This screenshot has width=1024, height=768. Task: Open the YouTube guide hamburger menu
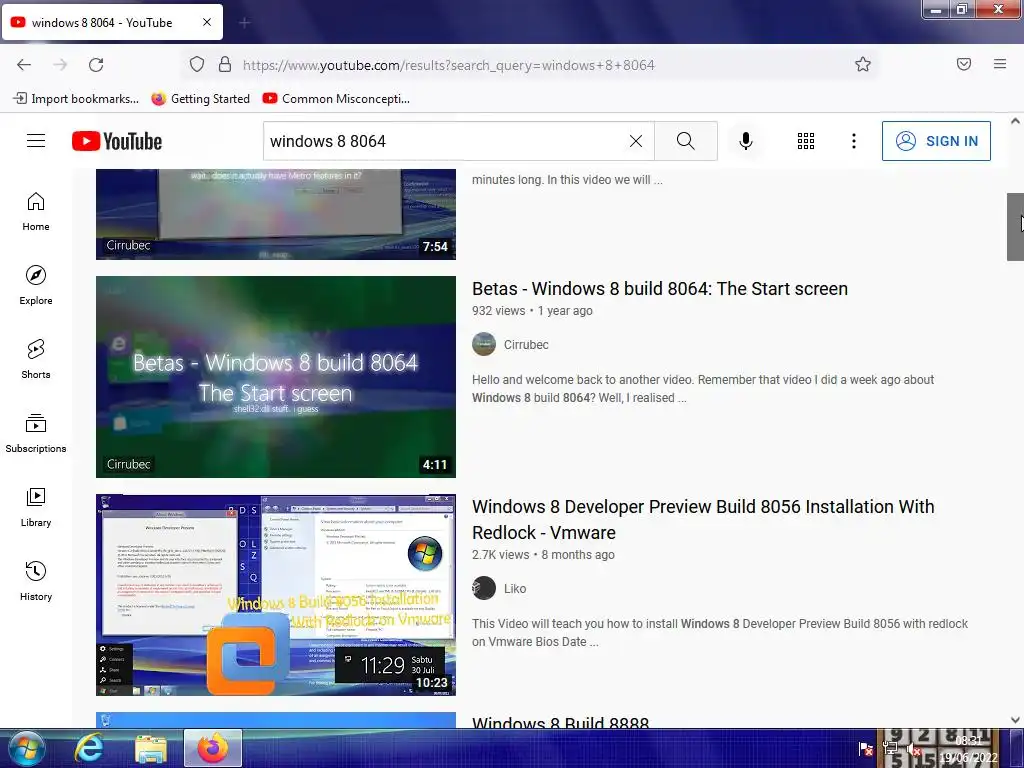[x=36, y=141]
